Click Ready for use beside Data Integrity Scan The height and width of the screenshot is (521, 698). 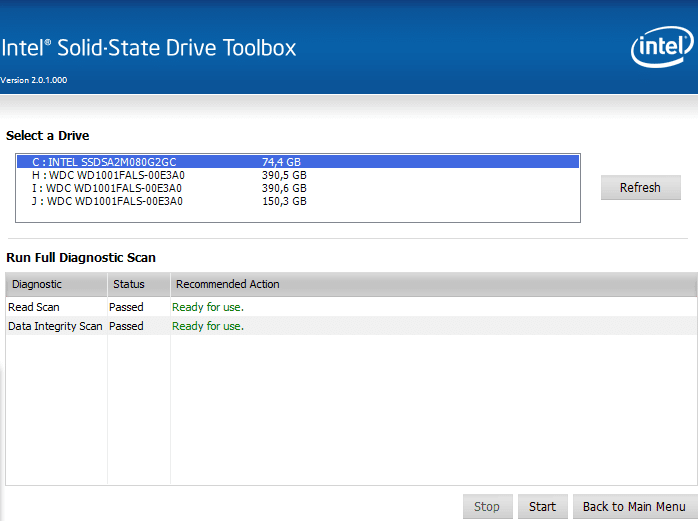[x=208, y=326]
